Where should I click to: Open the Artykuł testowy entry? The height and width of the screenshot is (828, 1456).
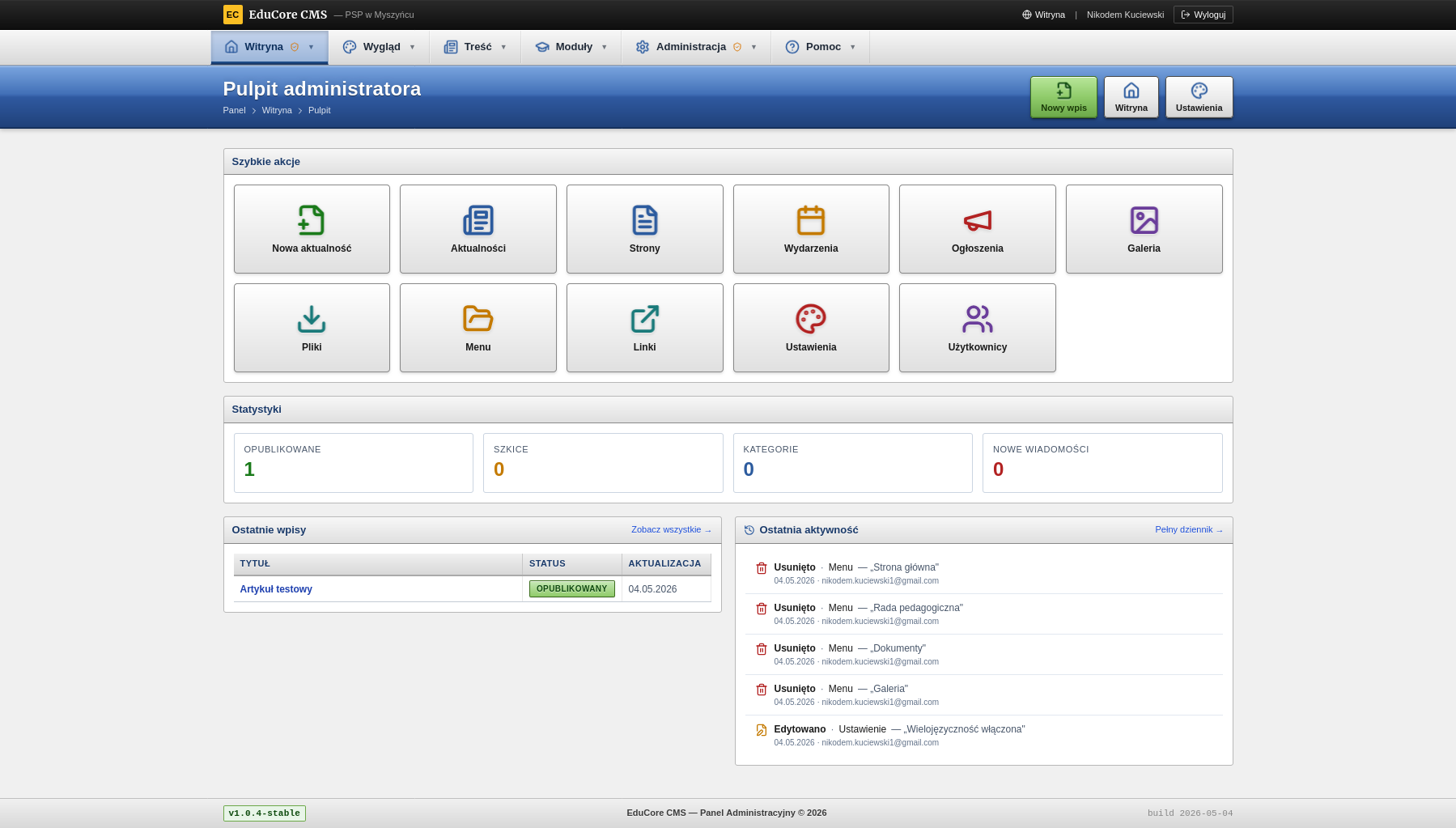[x=276, y=589]
